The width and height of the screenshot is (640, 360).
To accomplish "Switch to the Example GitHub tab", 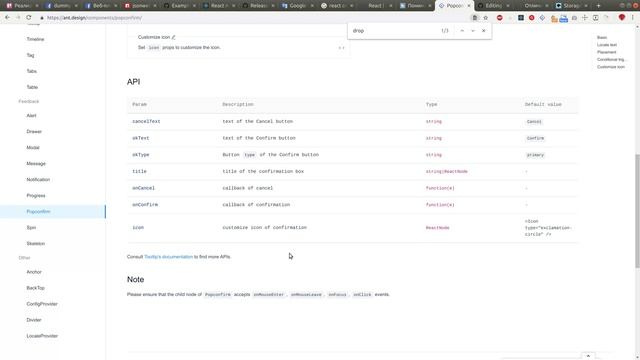I will pos(179,6).
